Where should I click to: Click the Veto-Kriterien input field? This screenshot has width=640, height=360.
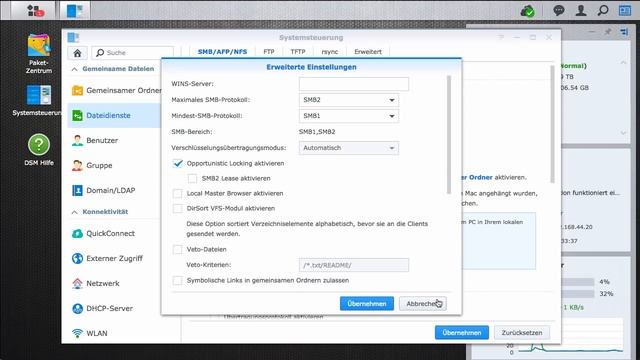click(x=353, y=265)
